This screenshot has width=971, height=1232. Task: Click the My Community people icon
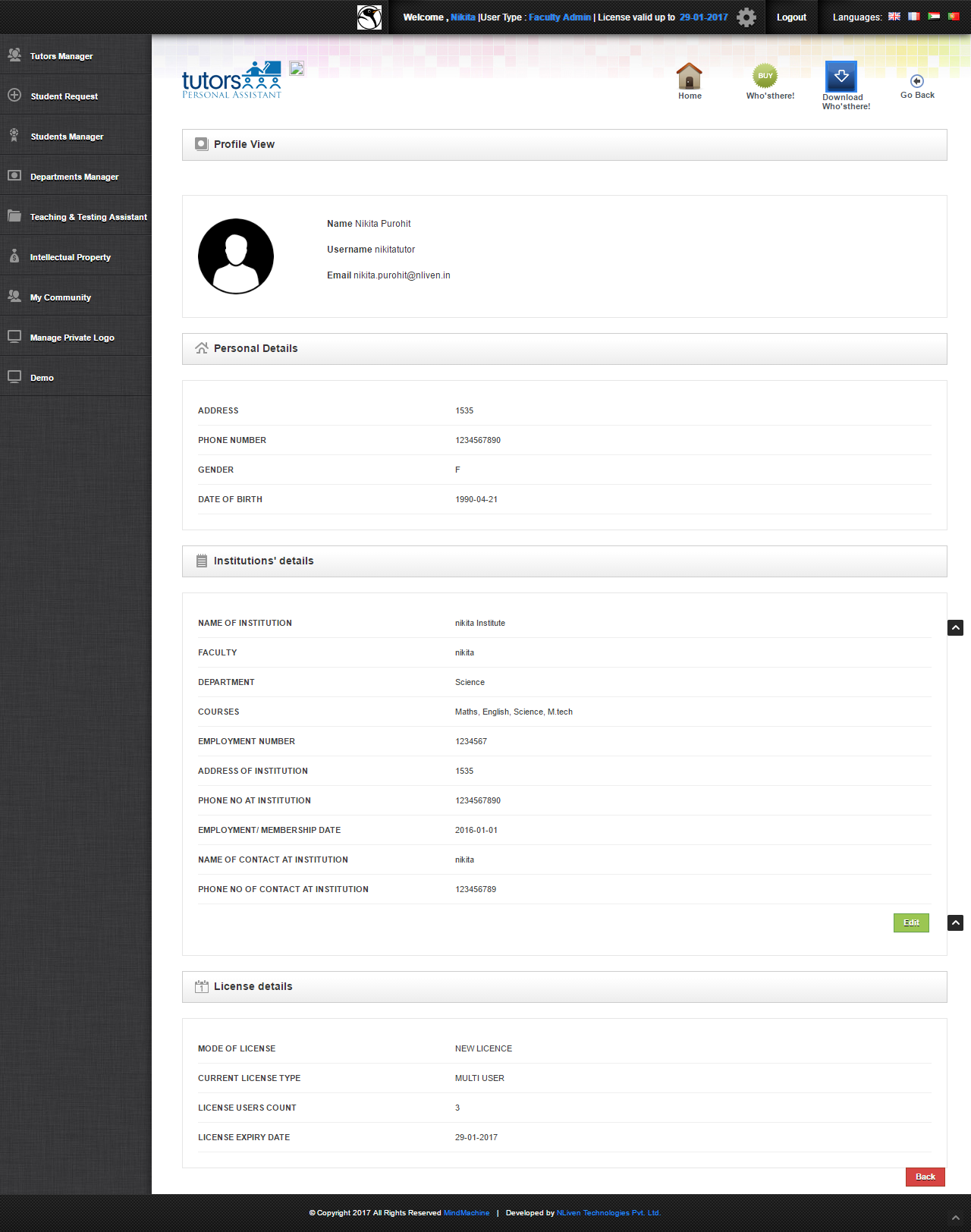[14, 296]
